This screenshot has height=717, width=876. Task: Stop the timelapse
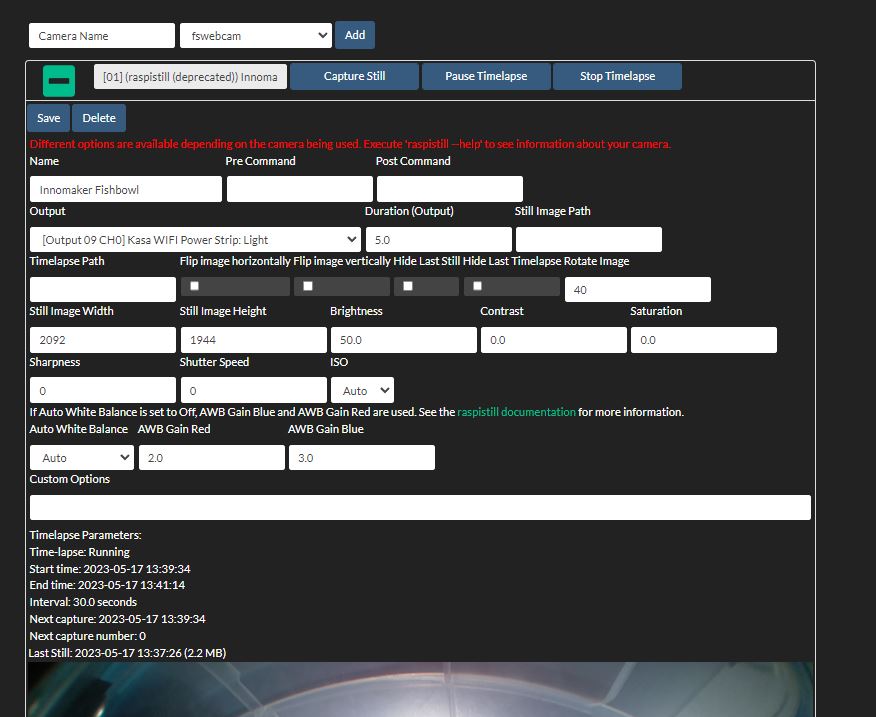coord(617,75)
